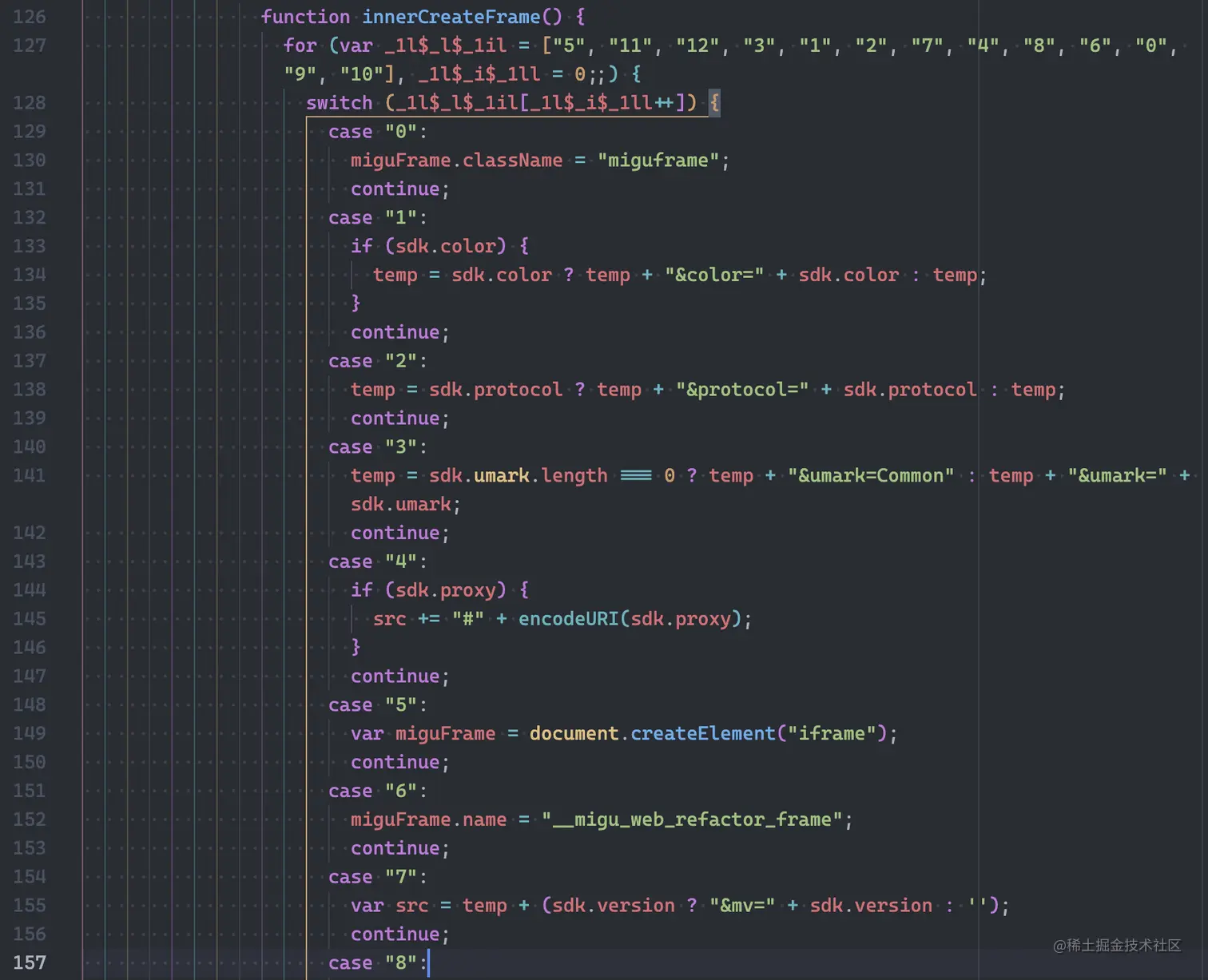Click the opening brace after the switch statement
This screenshot has height=980, width=1208.
click(x=714, y=103)
